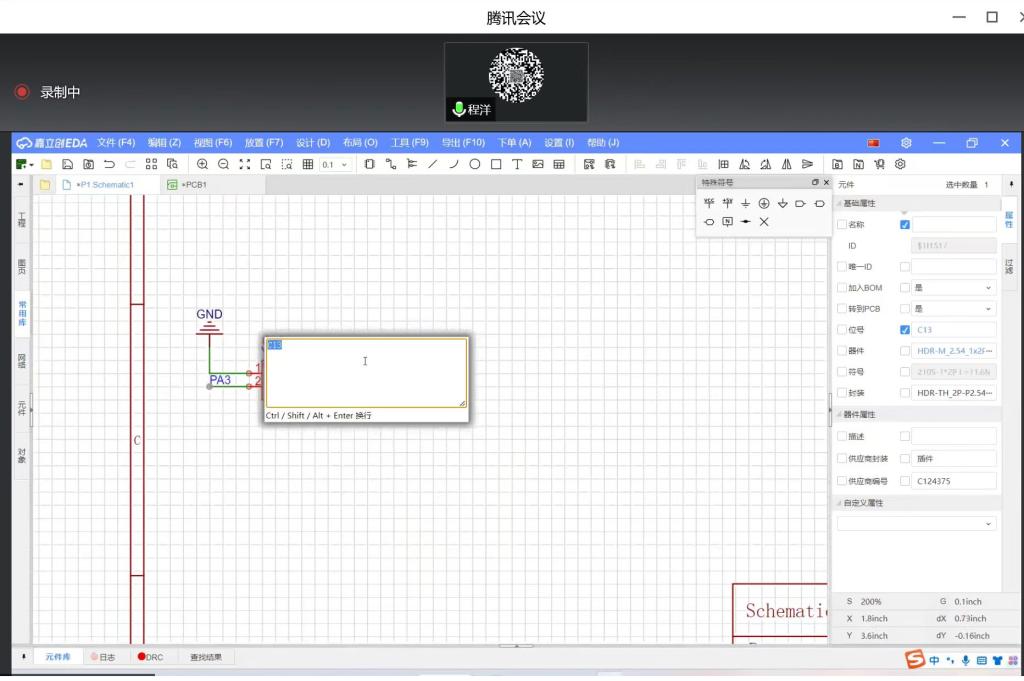This screenshot has width=1024, height=681.
Task: Place the ground symbol from 特殊符号 palette
Action: pos(746,203)
